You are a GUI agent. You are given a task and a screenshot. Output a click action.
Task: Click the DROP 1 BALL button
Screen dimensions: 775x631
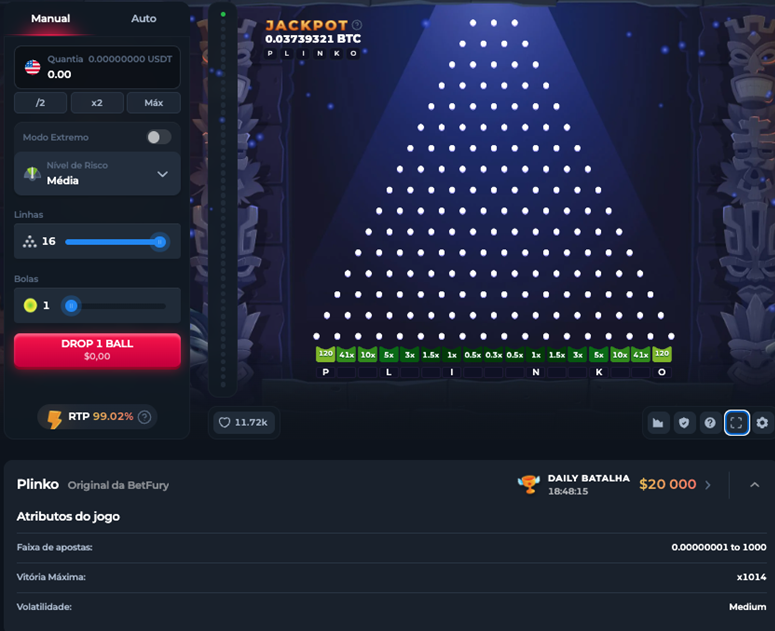[x=97, y=350]
